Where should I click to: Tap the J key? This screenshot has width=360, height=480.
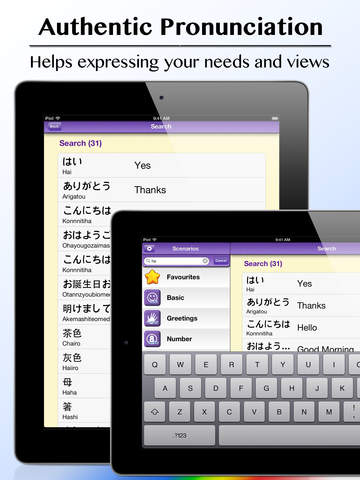tap(317, 388)
